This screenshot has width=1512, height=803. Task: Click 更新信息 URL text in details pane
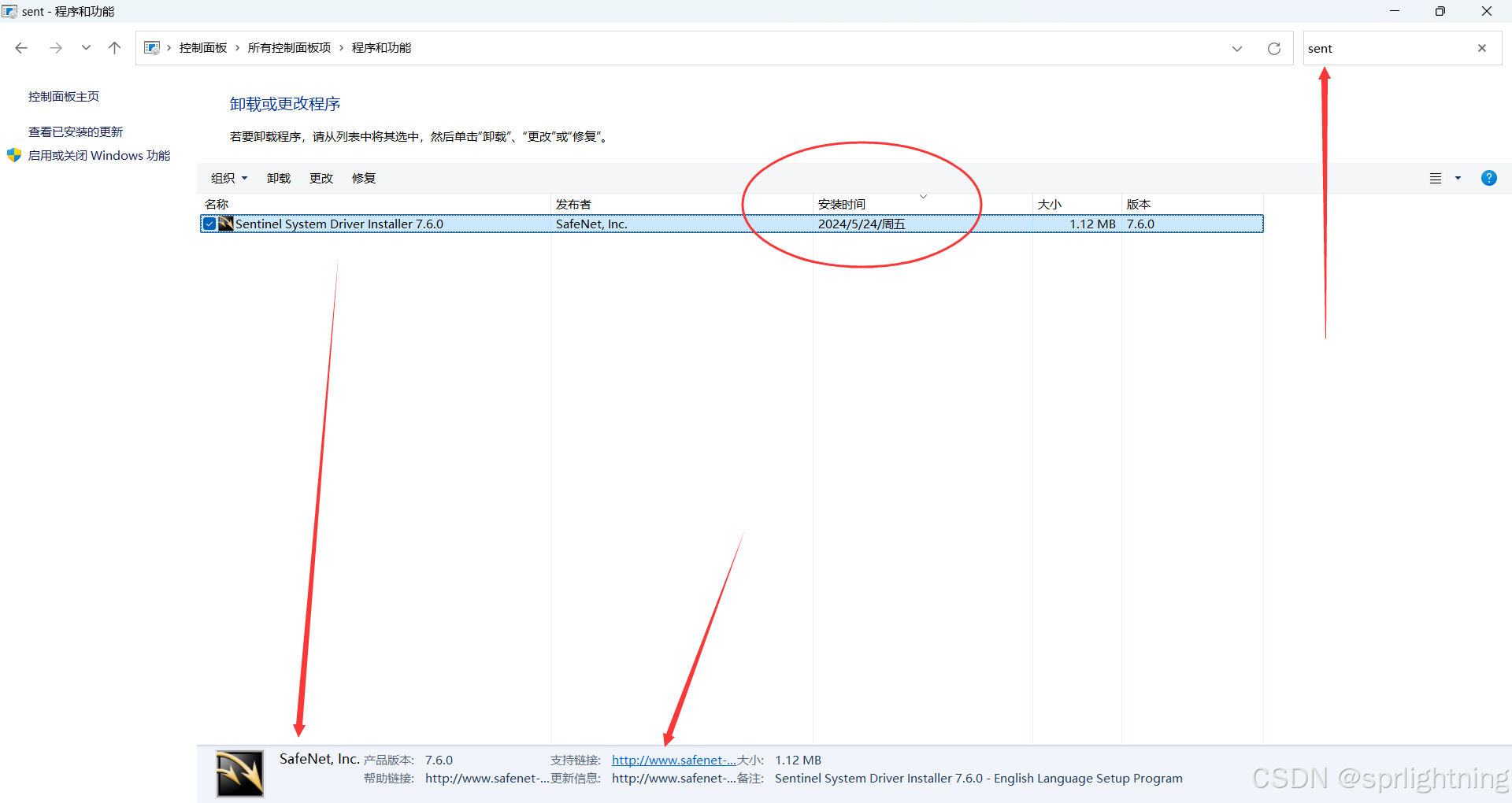point(674,779)
